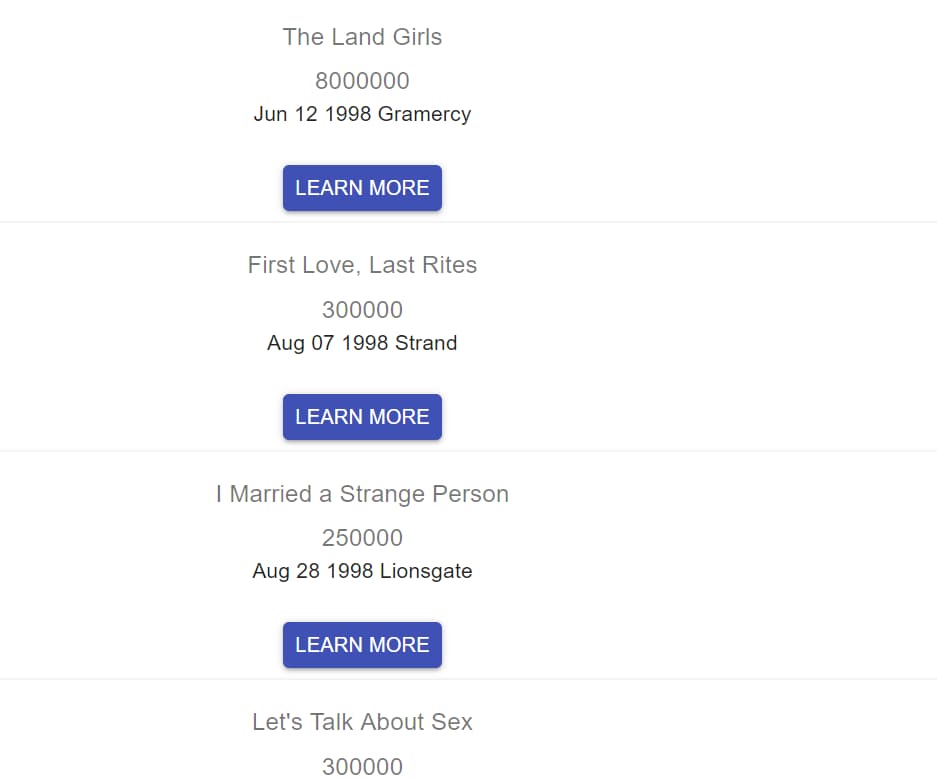Click the Strand distributor text
The height and width of the screenshot is (780, 937).
(x=426, y=343)
